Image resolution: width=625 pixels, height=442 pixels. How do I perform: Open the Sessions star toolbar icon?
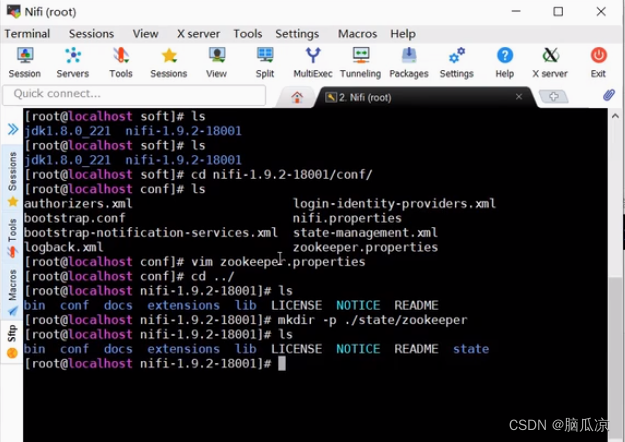[x=169, y=63]
